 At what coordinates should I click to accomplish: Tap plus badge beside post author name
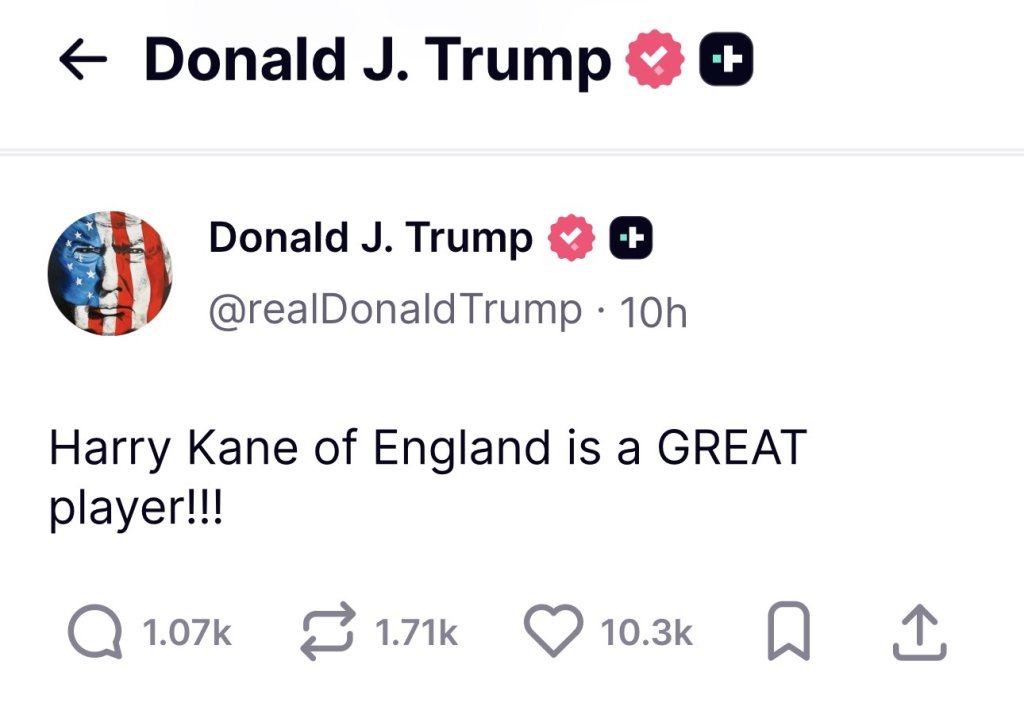tap(631, 238)
